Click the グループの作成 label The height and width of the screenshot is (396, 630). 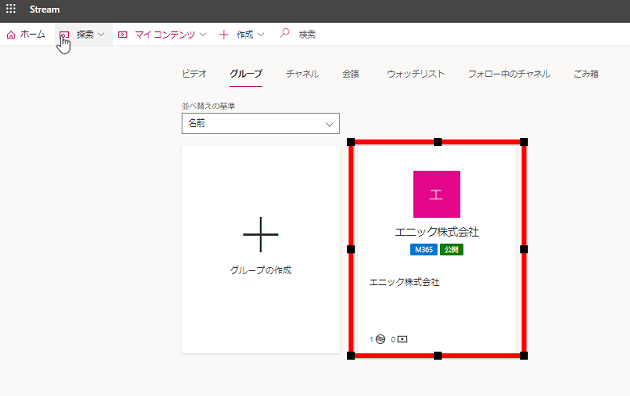[x=260, y=270]
